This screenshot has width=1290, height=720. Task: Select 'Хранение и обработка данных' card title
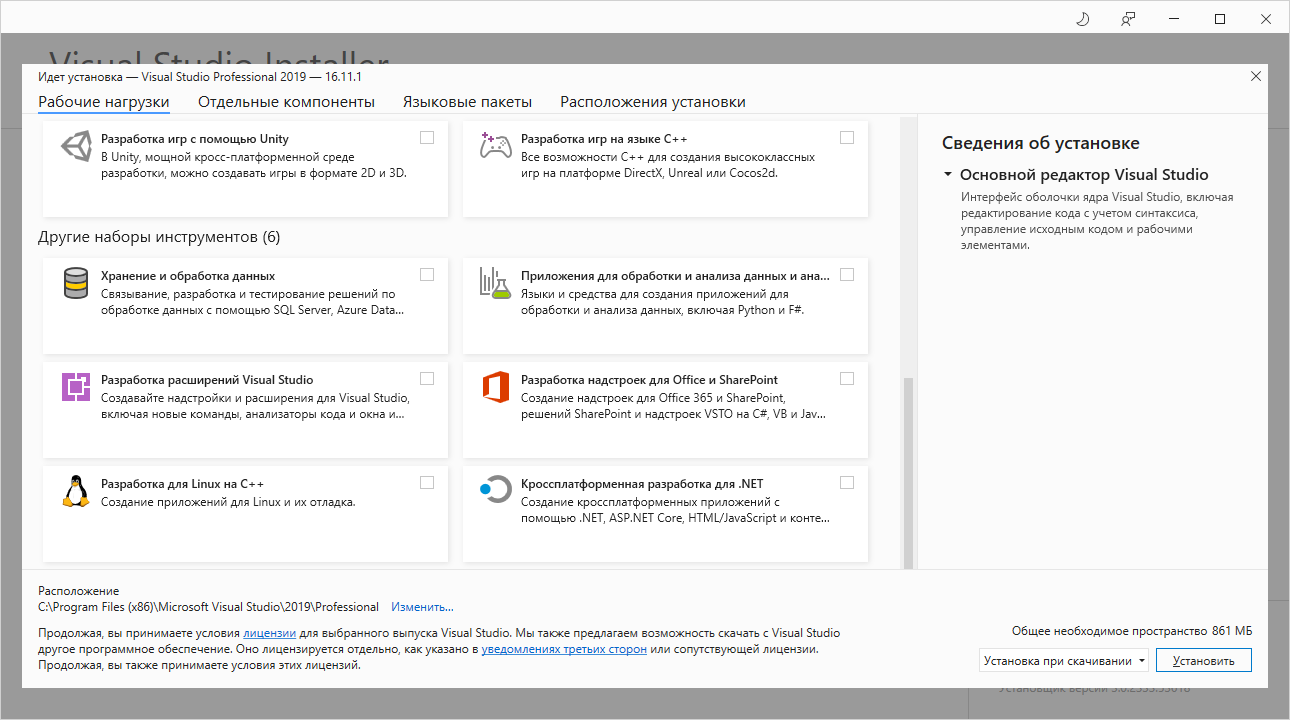pos(188,276)
